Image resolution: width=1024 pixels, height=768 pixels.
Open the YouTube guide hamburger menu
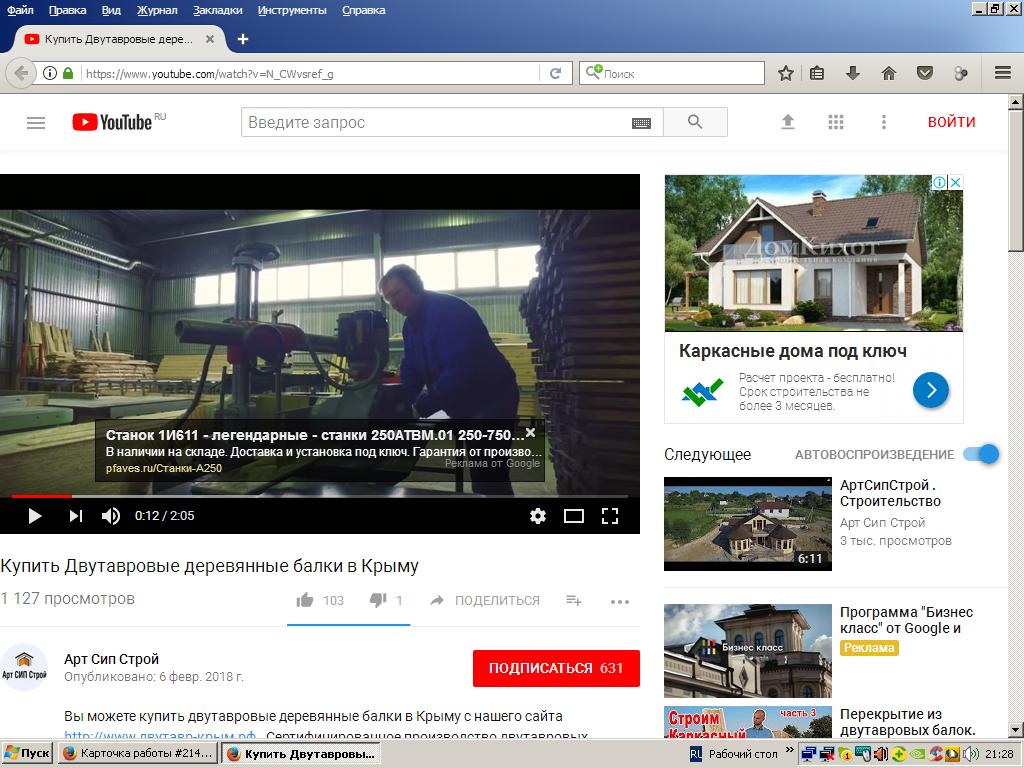(x=36, y=123)
